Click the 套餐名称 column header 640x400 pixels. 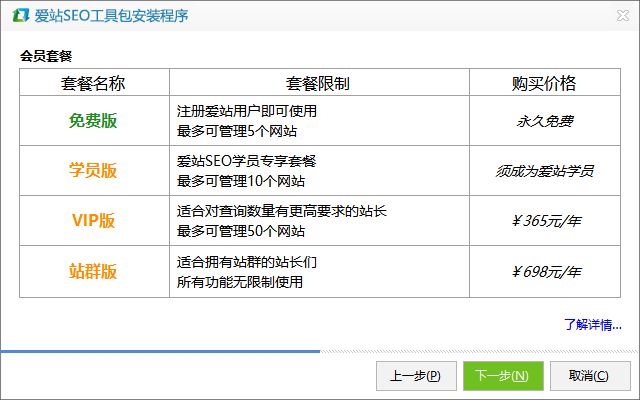click(x=93, y=83)
